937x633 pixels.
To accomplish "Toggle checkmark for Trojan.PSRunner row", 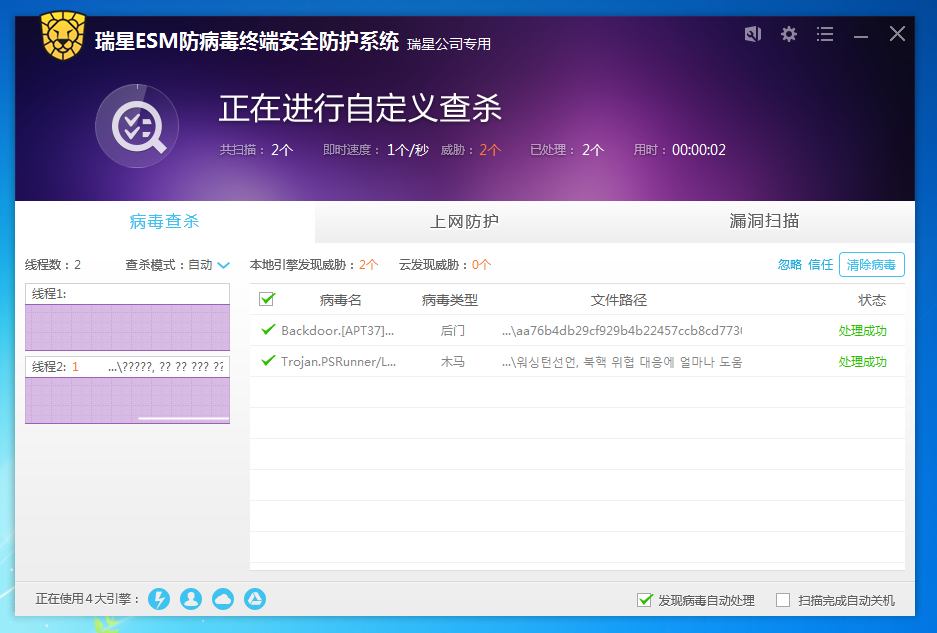I will [268, 360].
